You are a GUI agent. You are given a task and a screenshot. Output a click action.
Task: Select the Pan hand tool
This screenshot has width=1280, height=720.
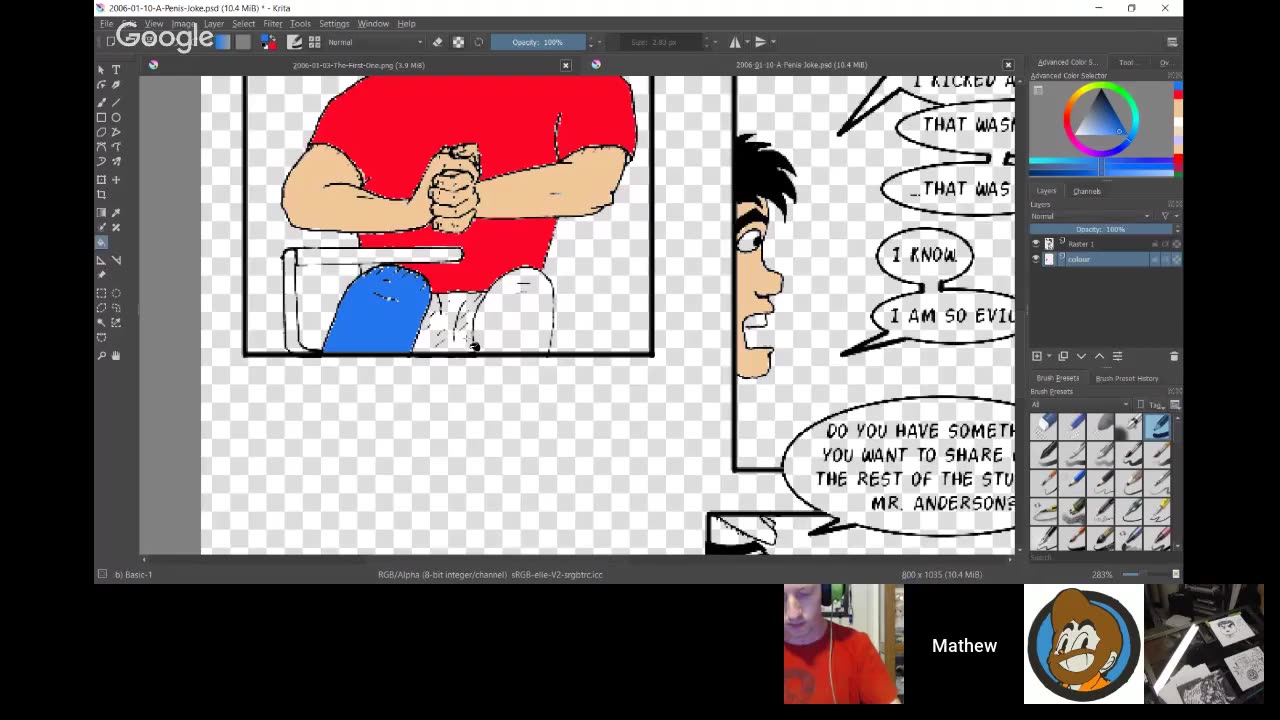116,356
